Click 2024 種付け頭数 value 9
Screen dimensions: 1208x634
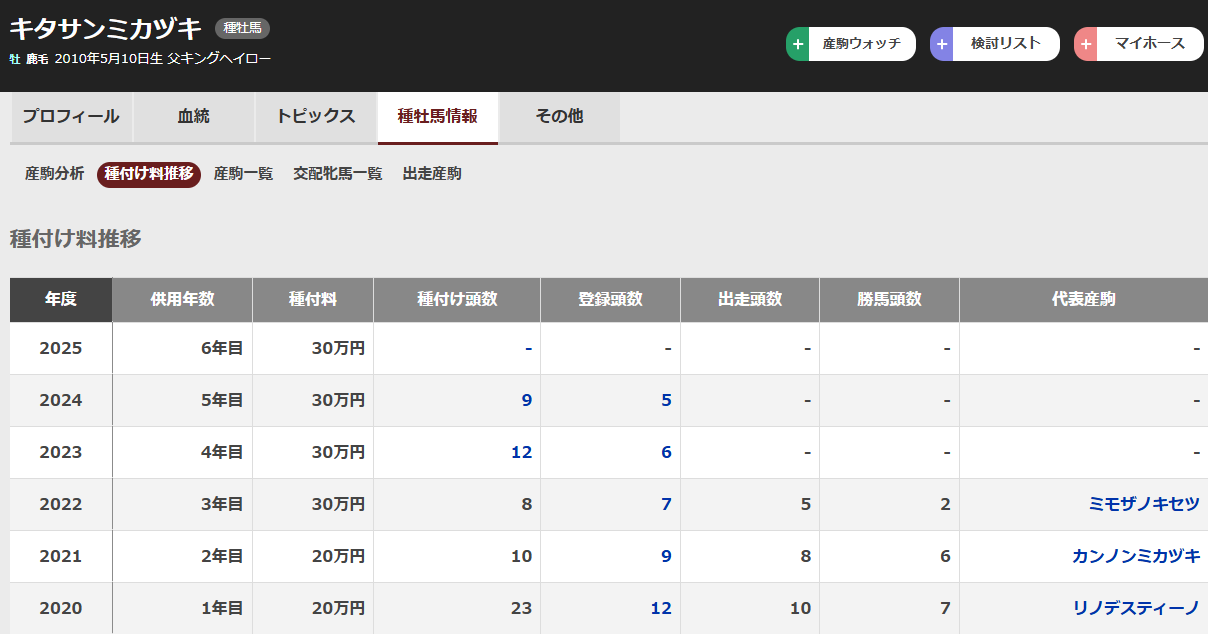tap(526, 400)
